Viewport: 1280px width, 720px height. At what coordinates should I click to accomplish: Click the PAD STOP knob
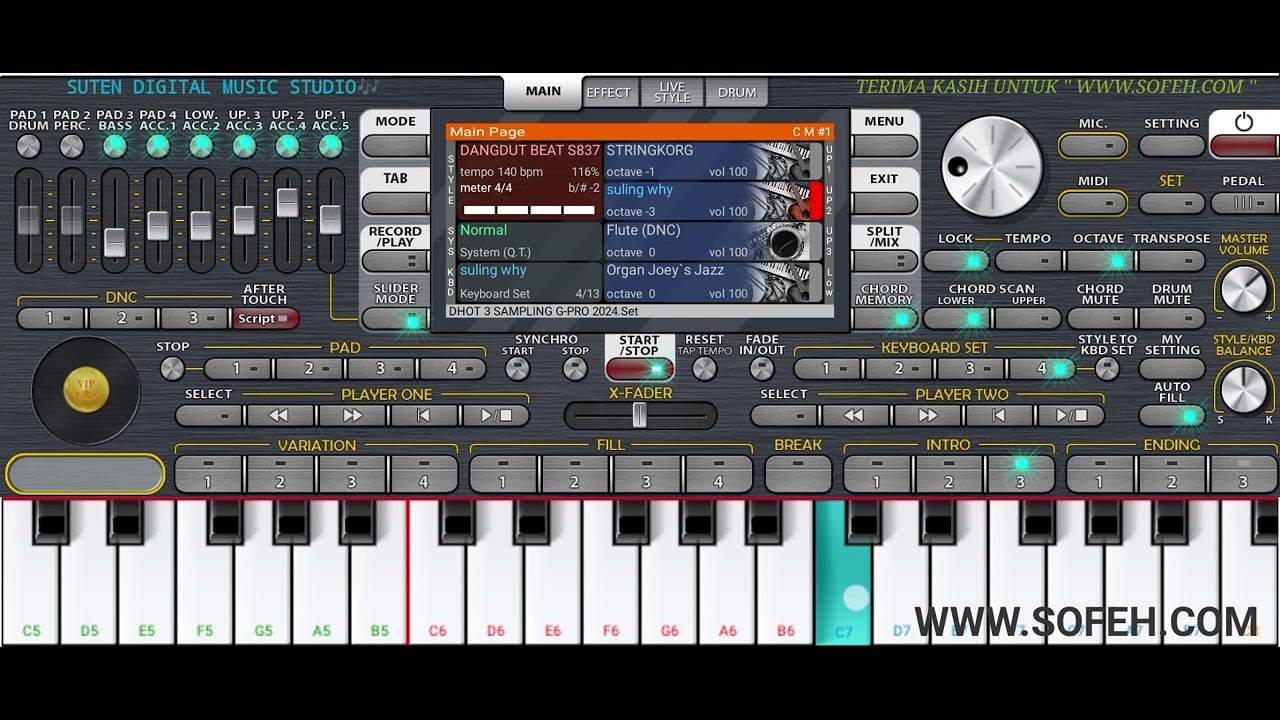tap(173, 369)
